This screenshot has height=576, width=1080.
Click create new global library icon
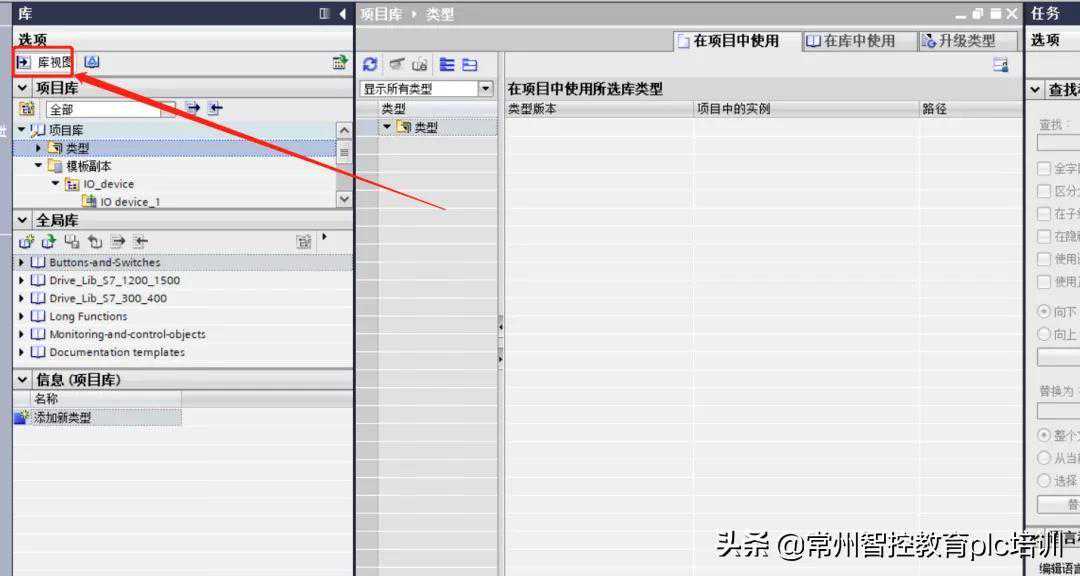click(x=27, y=242)
